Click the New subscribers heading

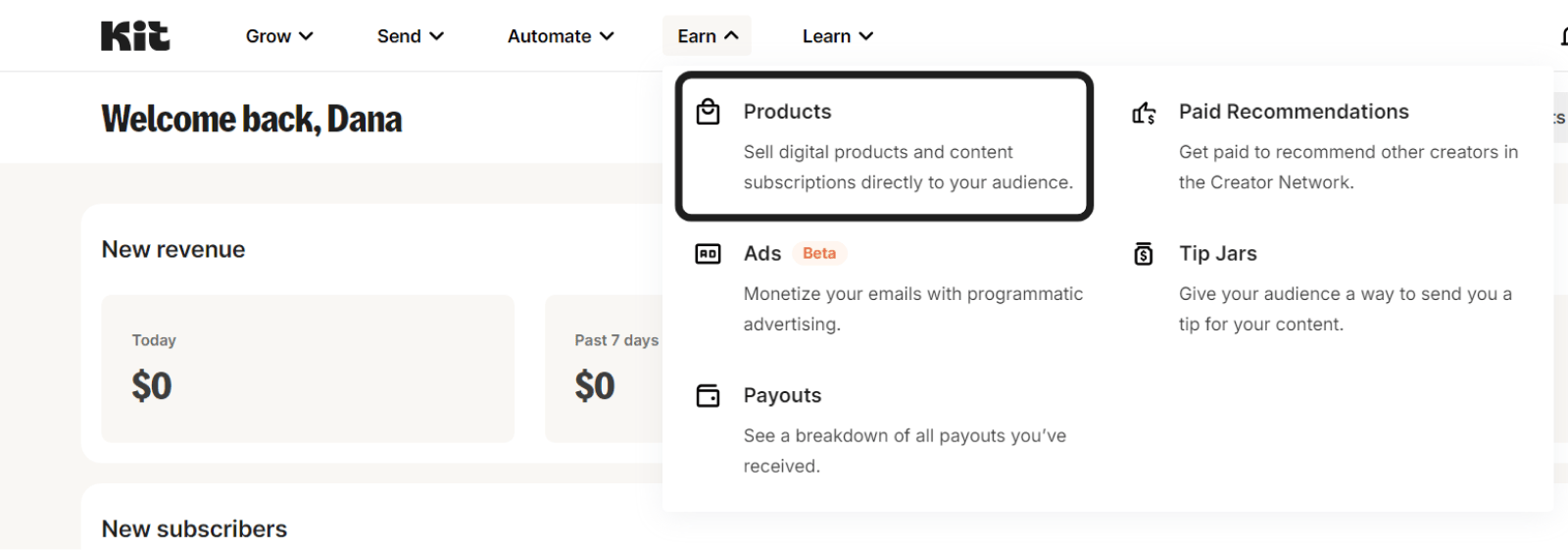(194, 528)
